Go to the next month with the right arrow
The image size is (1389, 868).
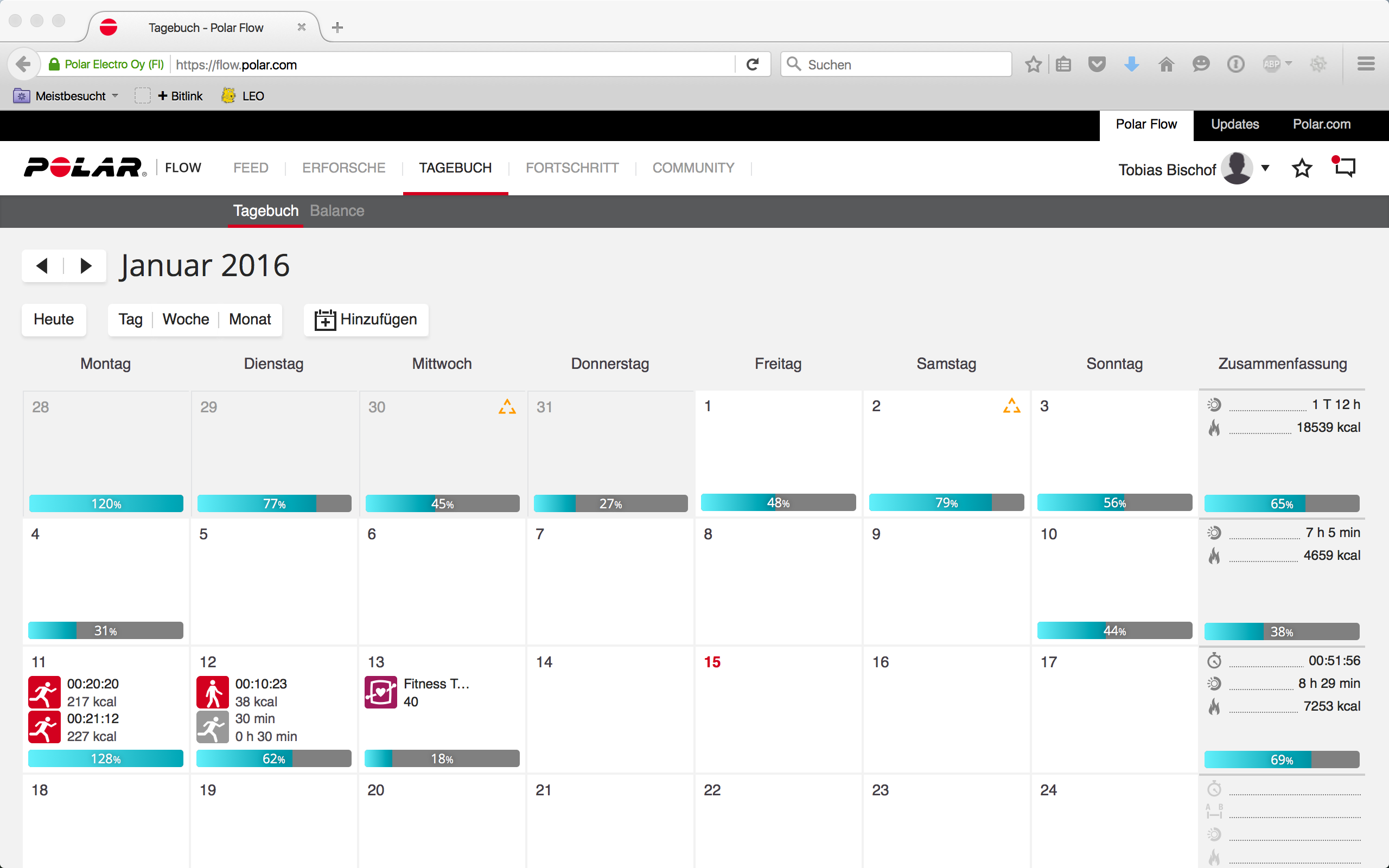(x=86, y=266)
